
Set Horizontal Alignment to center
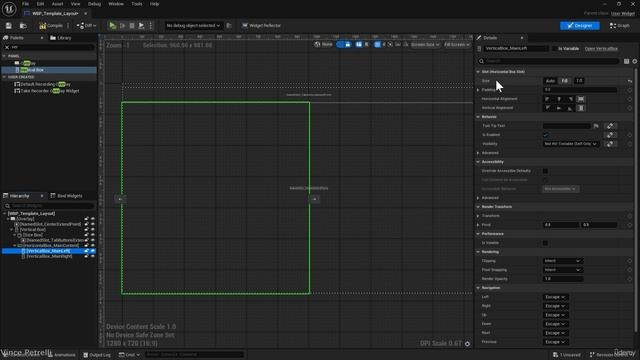[559, 99]
